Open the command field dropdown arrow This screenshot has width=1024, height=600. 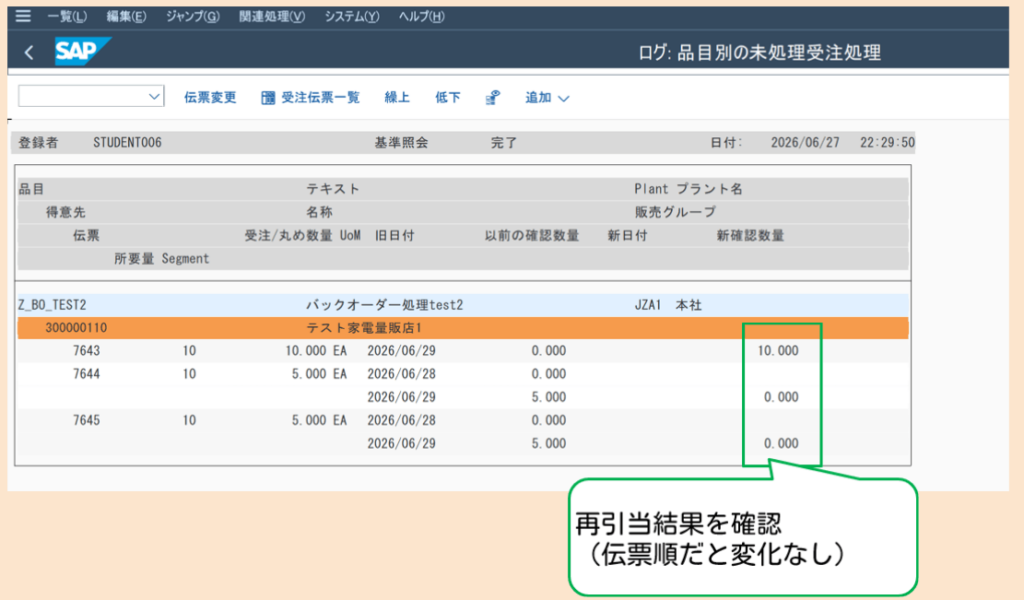[154, 97]
